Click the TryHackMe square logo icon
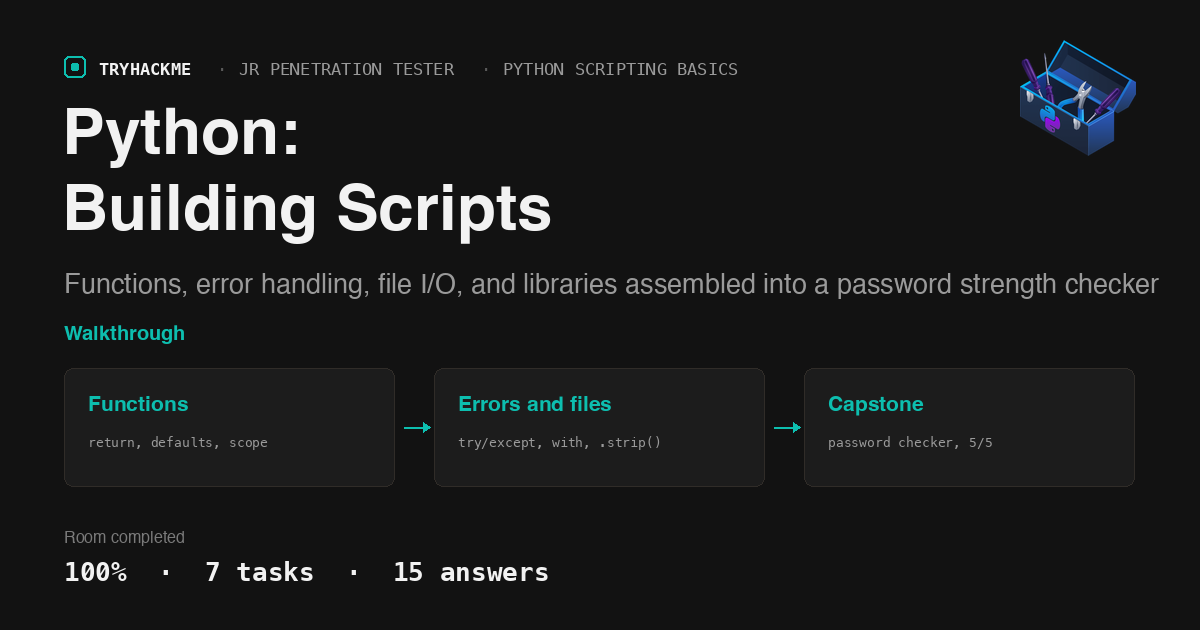This screenshot has width=1200, height=630. point(75,67)
